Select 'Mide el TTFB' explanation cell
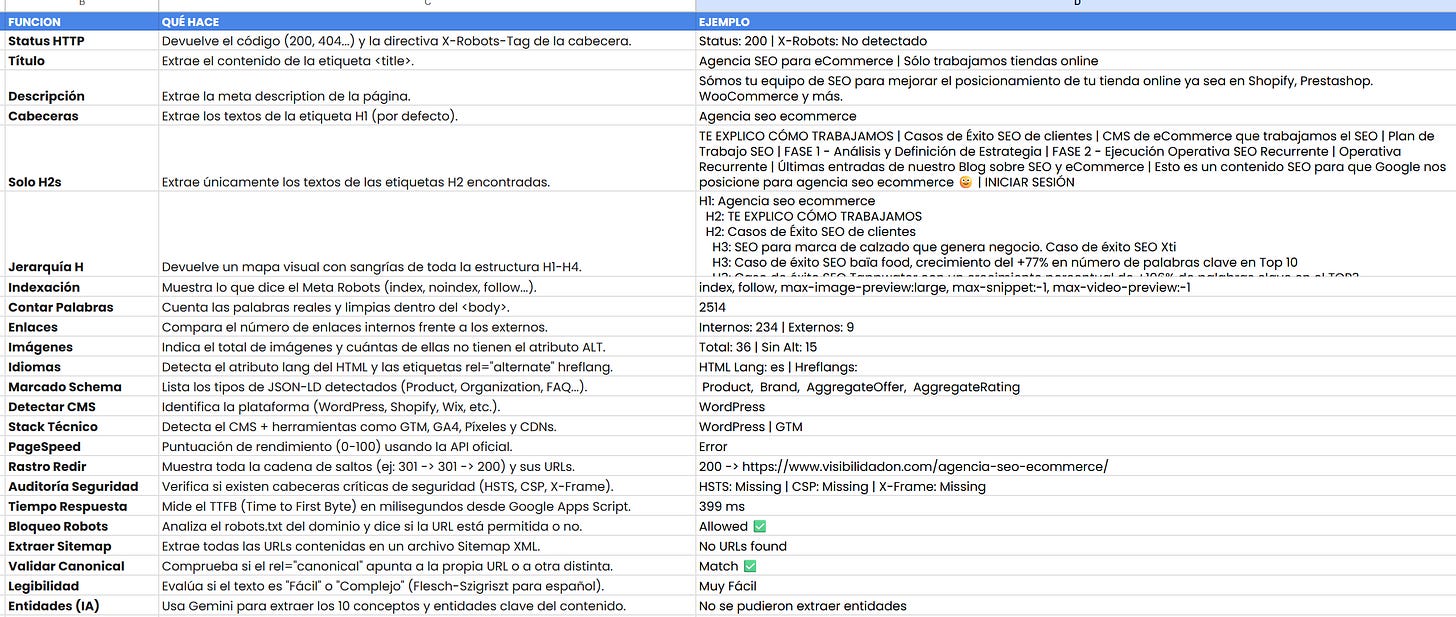 [x=426, y=507]
